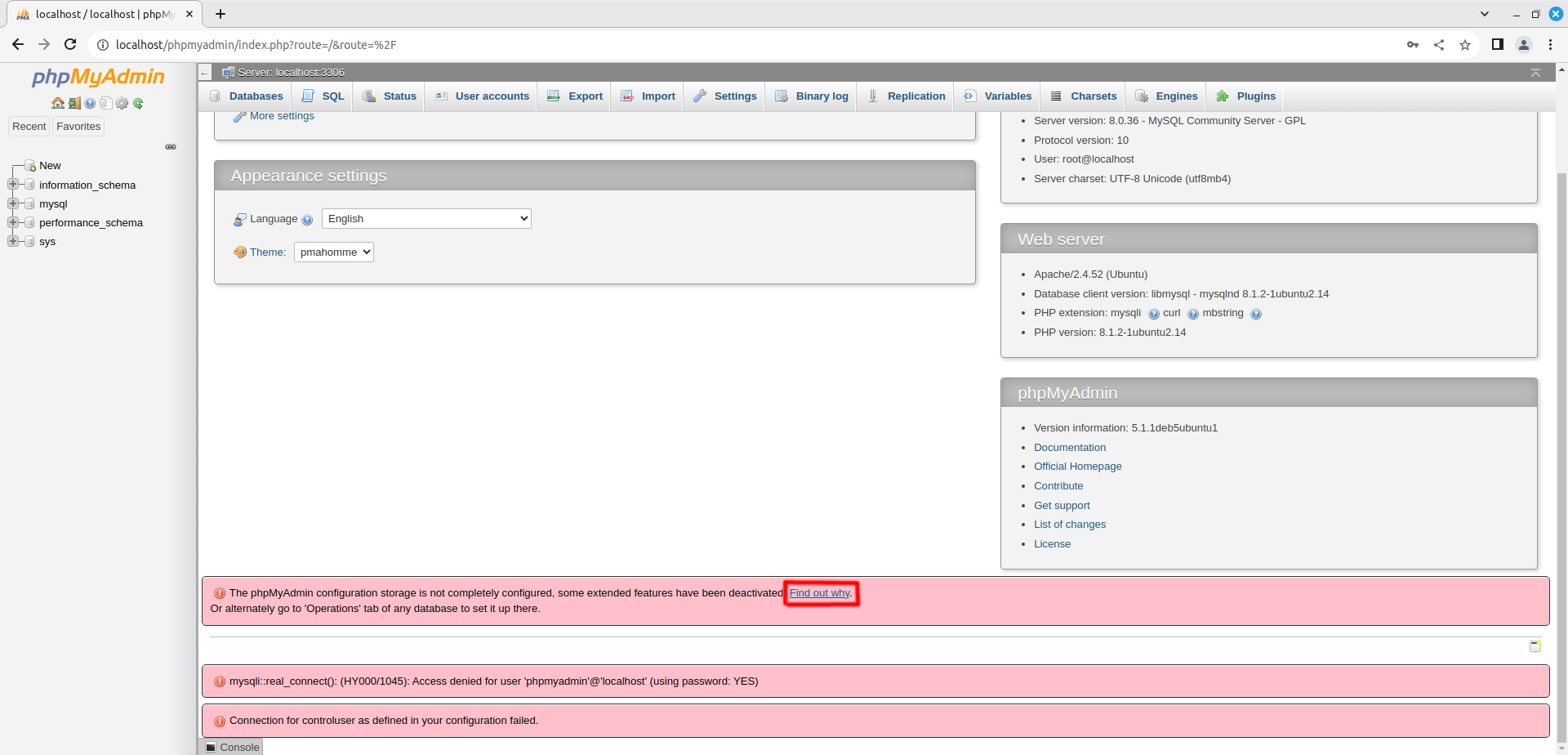Reload navigation panel green arrow icon
This screenshot has height=755, width=1568.
click(138, 103)
